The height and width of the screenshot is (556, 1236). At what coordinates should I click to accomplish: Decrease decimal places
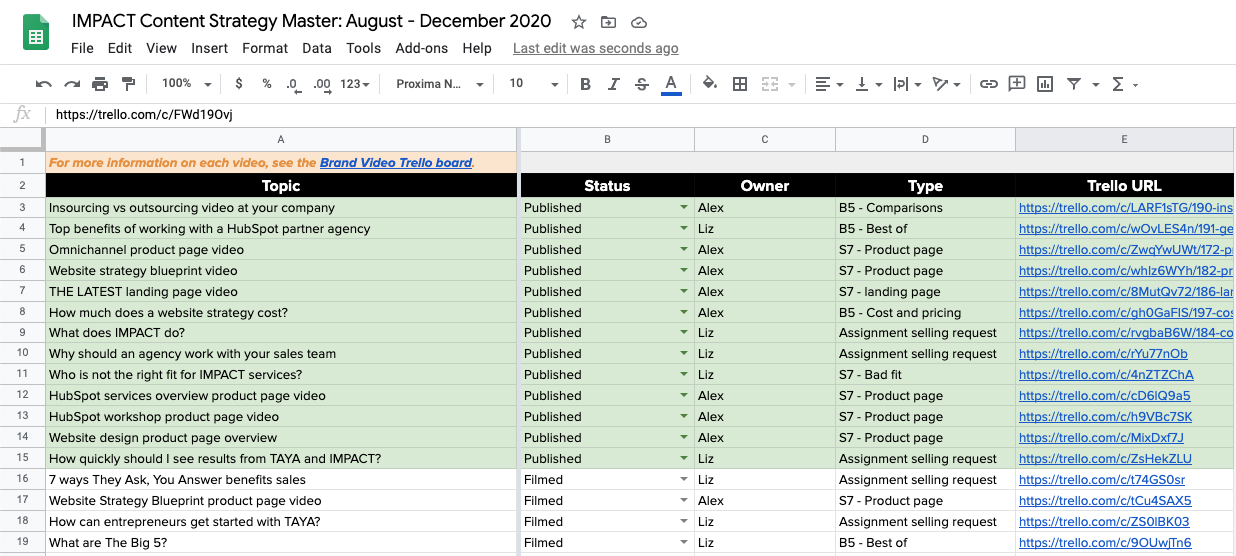[x=293, y=84]
